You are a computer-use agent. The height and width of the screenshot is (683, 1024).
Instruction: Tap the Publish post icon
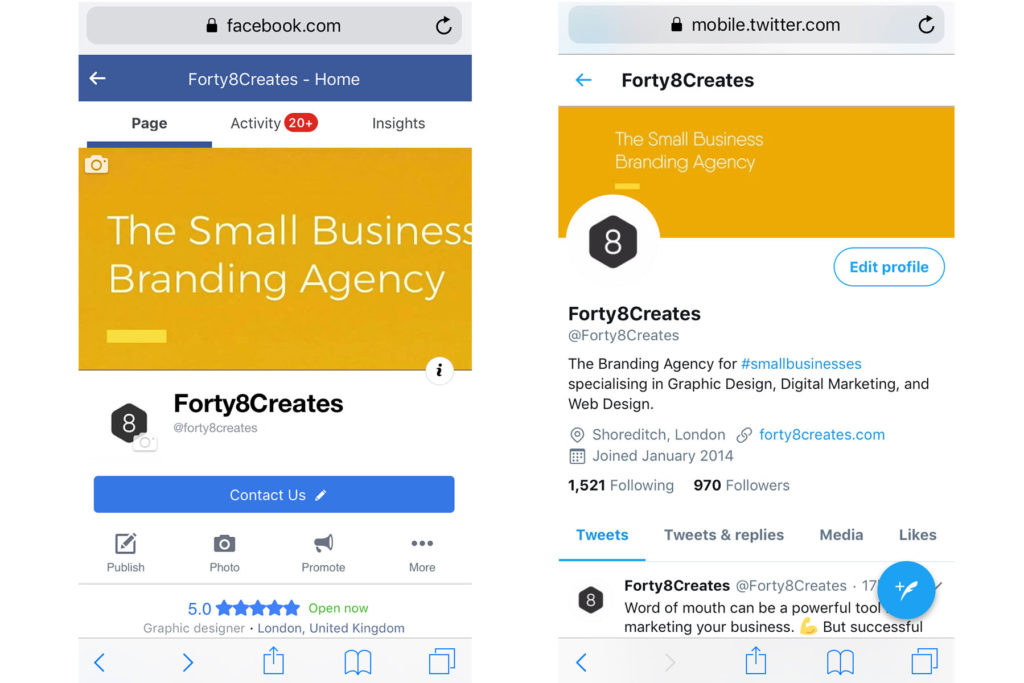tap(125, 543)
